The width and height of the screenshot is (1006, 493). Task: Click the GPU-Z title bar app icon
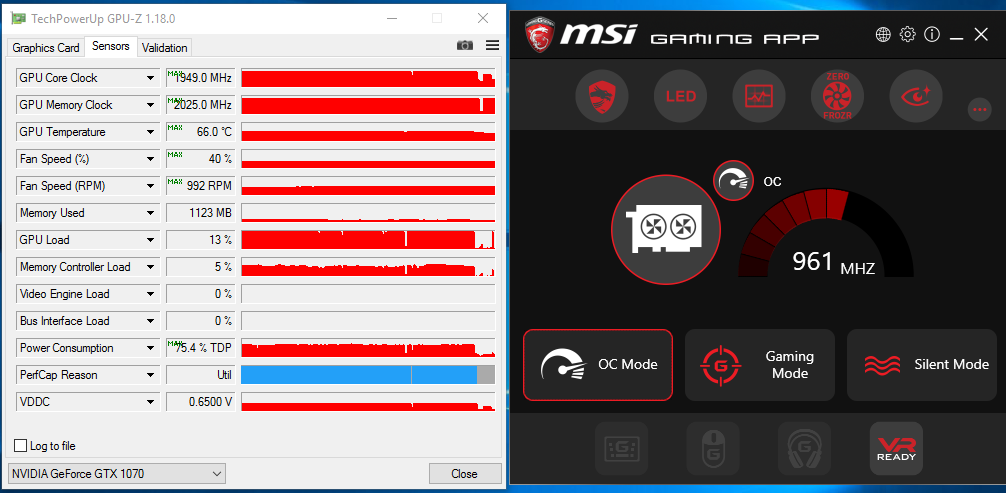click(x=19, y=19)
